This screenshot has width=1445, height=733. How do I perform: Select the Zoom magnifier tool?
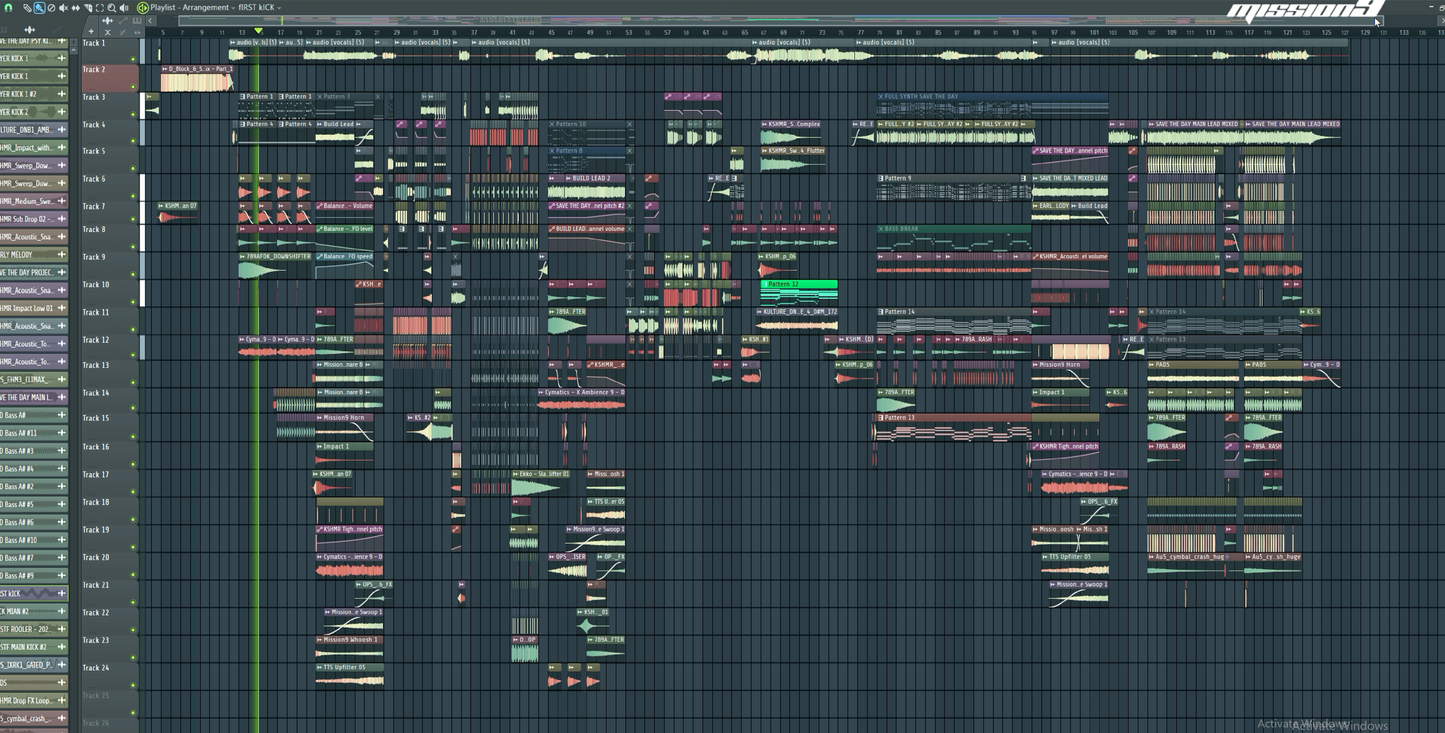point(111,7)
